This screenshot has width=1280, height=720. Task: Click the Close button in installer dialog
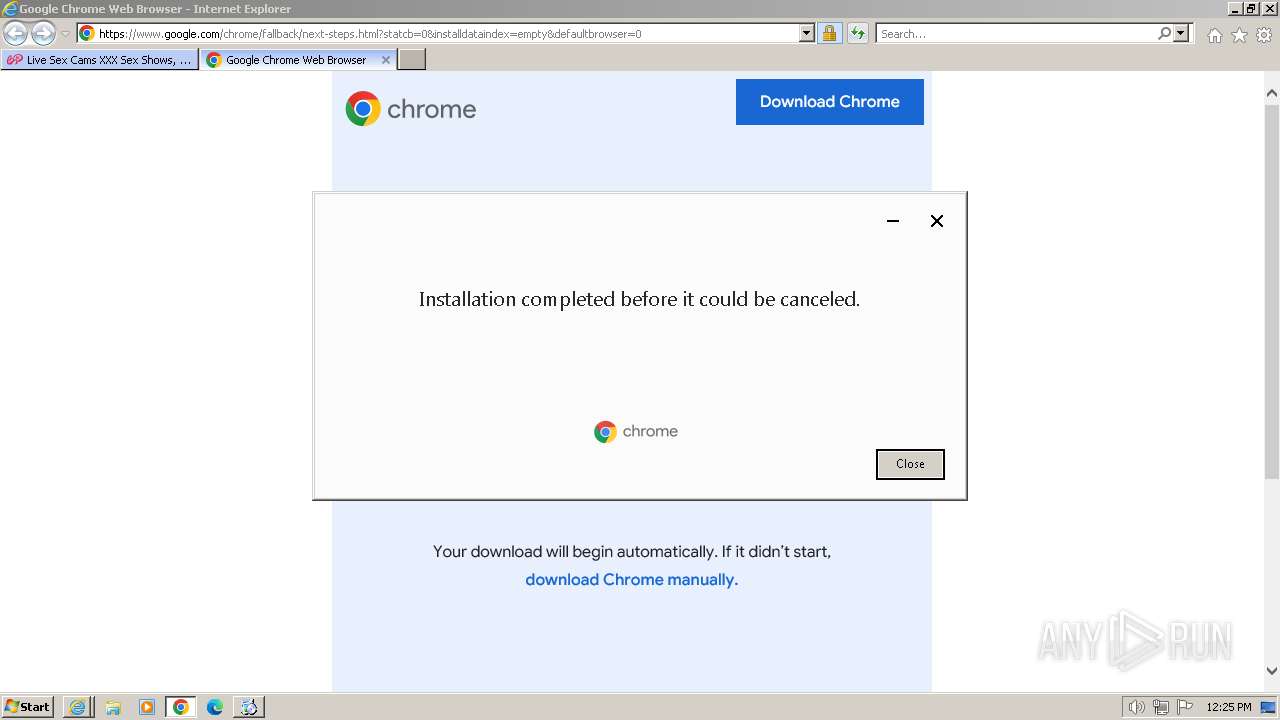[910, 464]
